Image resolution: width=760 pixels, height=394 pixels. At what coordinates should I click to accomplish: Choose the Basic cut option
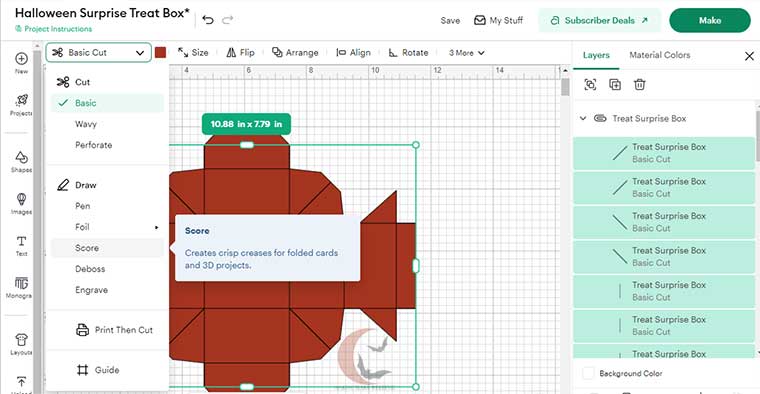coord(107,103)
